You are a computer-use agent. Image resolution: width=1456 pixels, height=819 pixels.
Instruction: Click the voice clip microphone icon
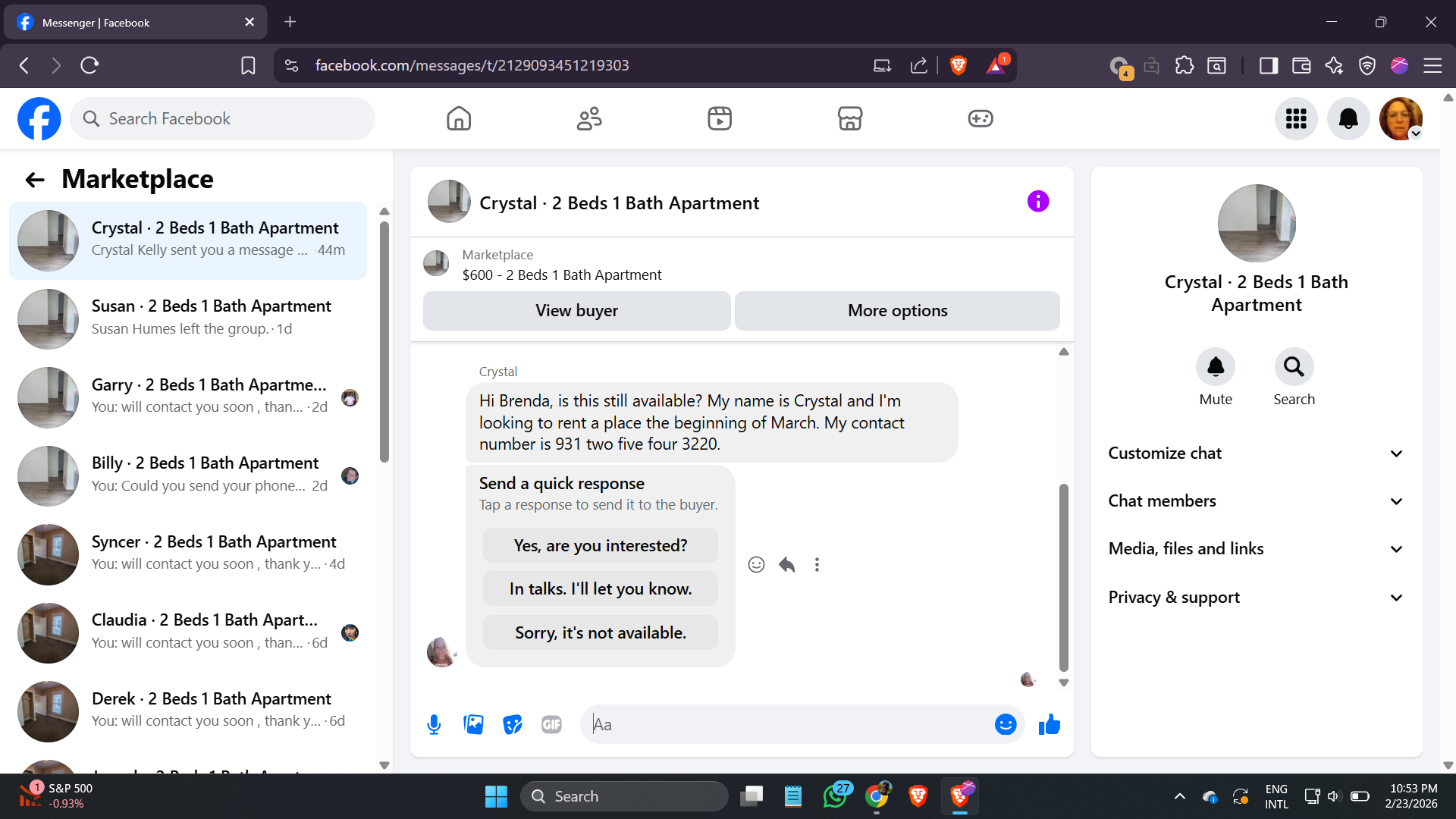point(434,725)
